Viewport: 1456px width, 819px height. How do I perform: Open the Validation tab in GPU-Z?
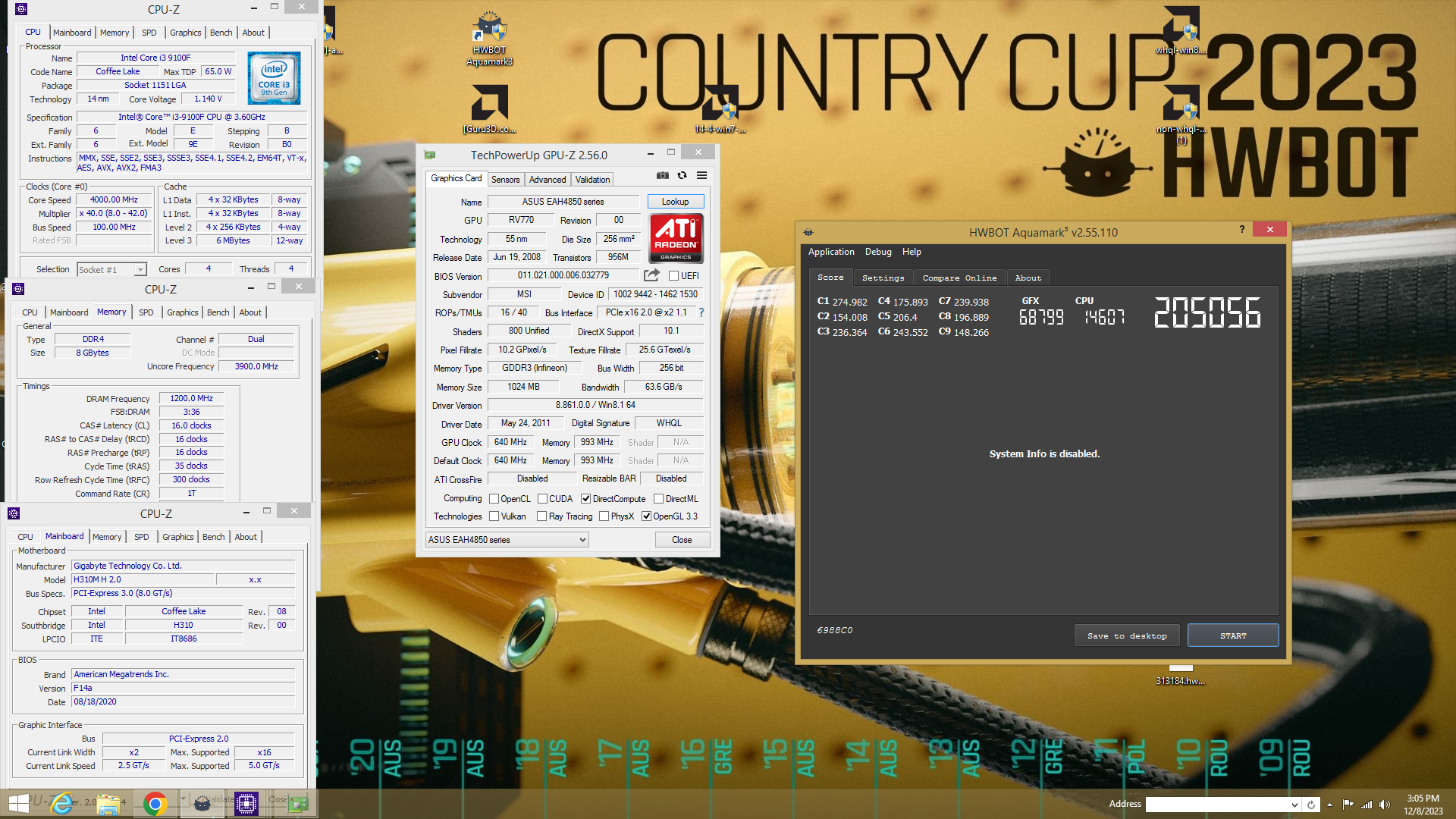coord(592,180)
